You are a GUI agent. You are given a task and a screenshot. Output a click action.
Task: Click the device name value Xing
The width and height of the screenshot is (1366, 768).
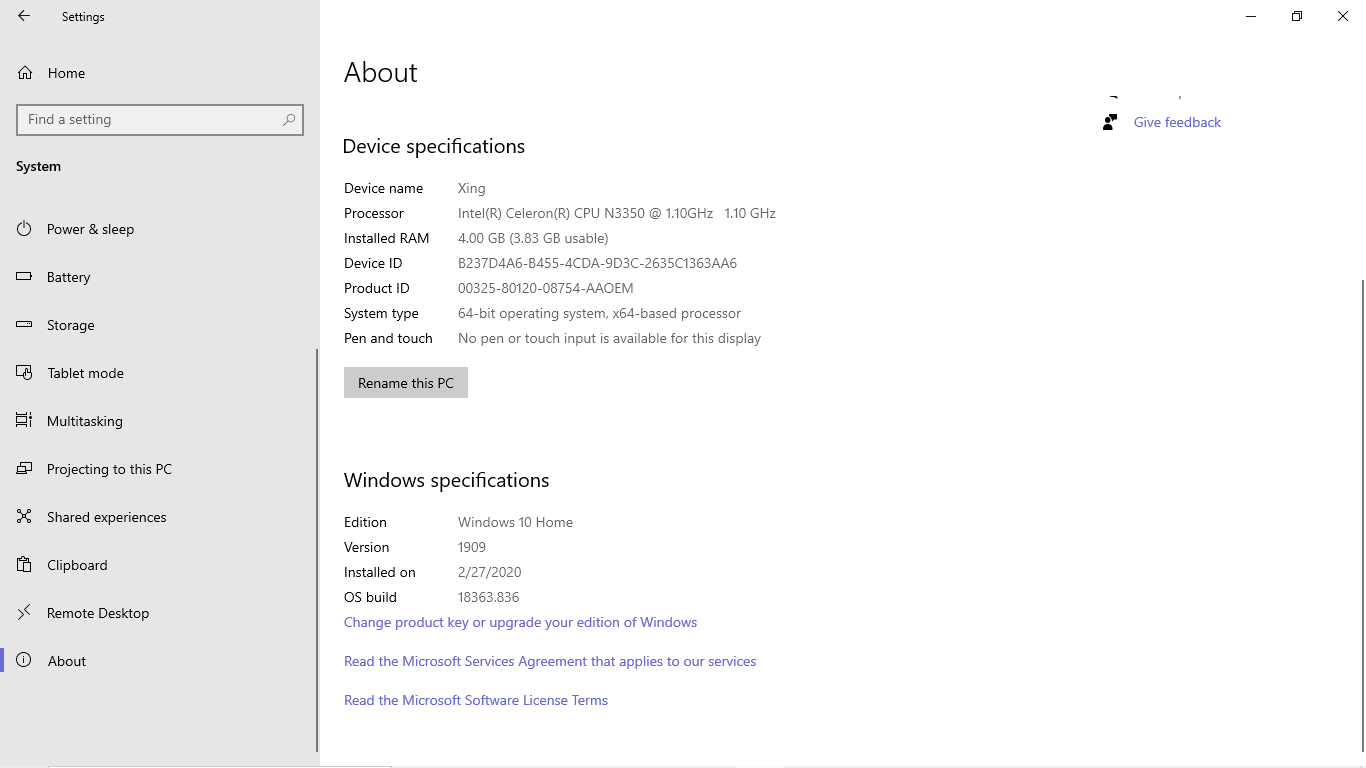472,188
